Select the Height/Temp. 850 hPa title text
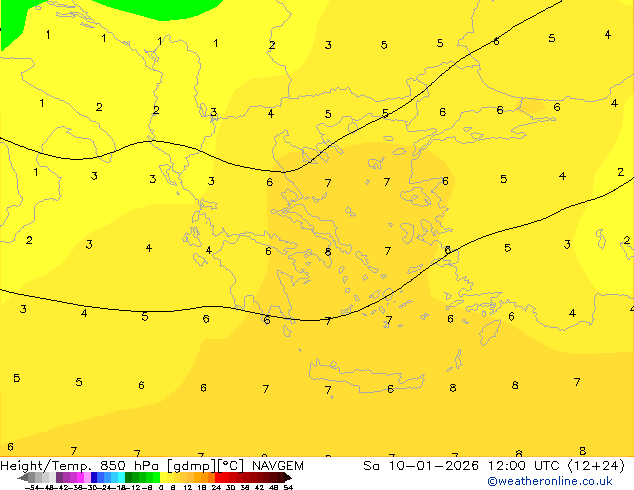Image resolution: width=634 pixels, height=490 pixels. coord(80,466)
